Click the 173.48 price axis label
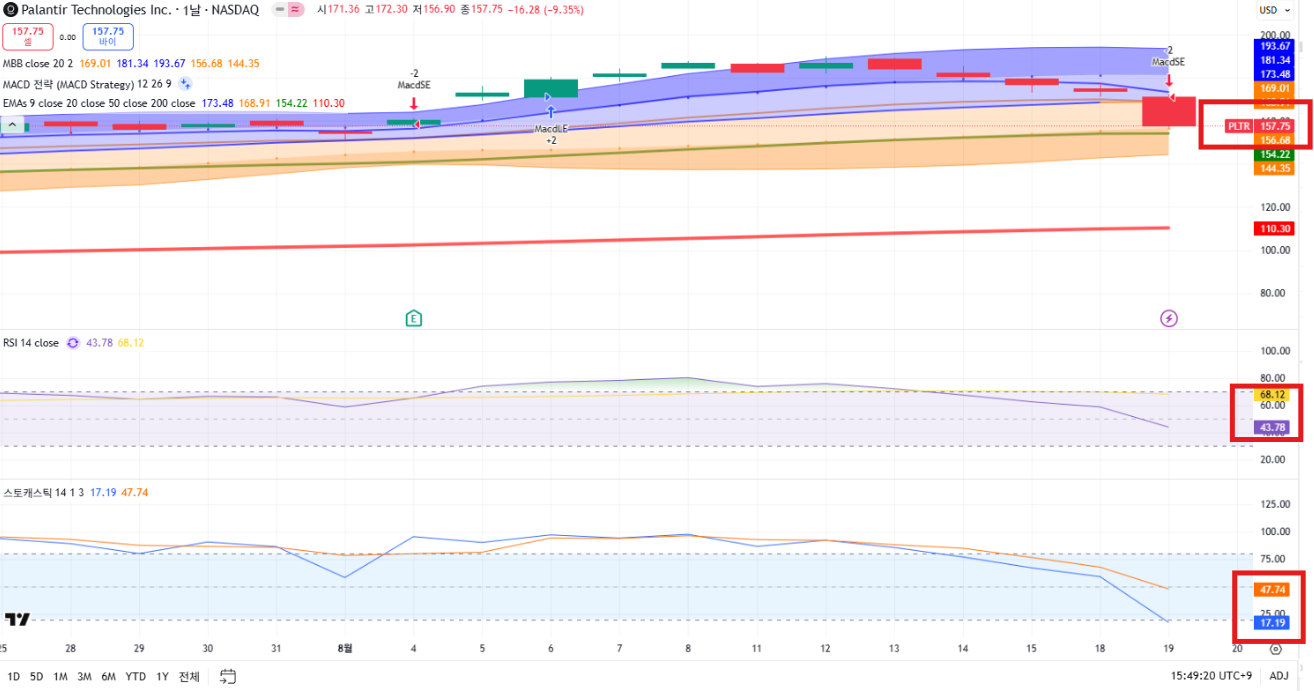This screenshot has height=691, width=1314. [x=1275, y=74]
